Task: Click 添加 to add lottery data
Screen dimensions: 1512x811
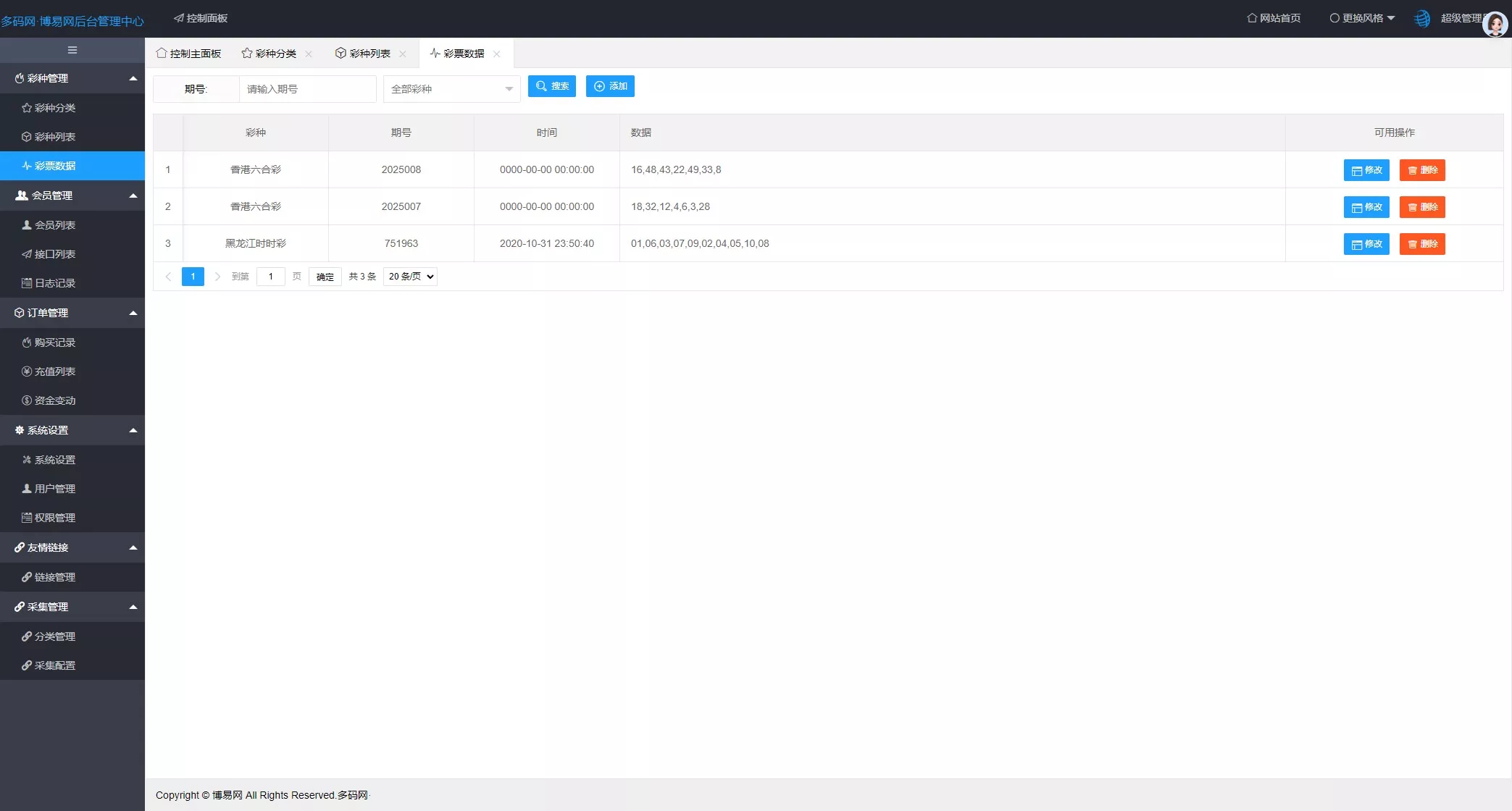Action: pos(610,86)
